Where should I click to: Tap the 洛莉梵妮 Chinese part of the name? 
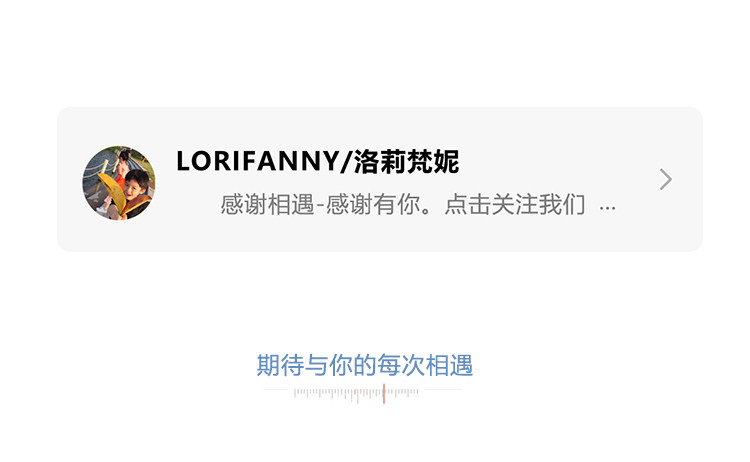(x=407, y=161)
